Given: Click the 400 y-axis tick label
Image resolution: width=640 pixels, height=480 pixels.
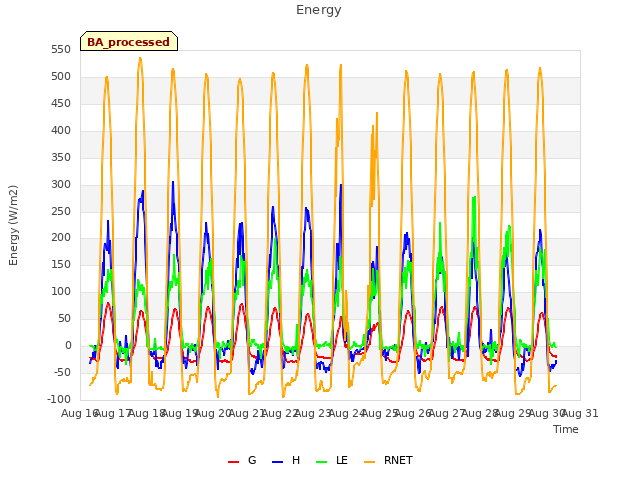Looking at the screenshot, I should coord(61,131).
